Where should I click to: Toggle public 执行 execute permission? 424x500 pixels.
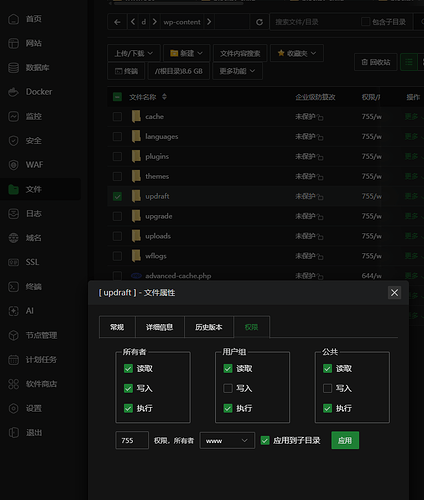coord(328,408)
